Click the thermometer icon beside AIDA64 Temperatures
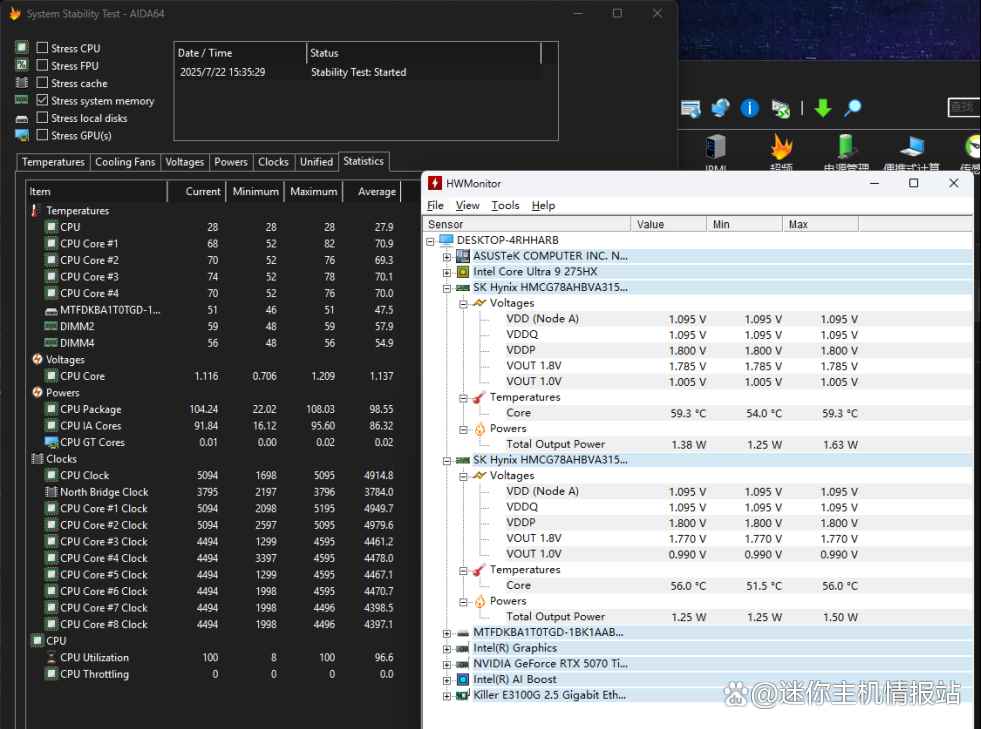This screenshot has width=981, height=729. 36,211
